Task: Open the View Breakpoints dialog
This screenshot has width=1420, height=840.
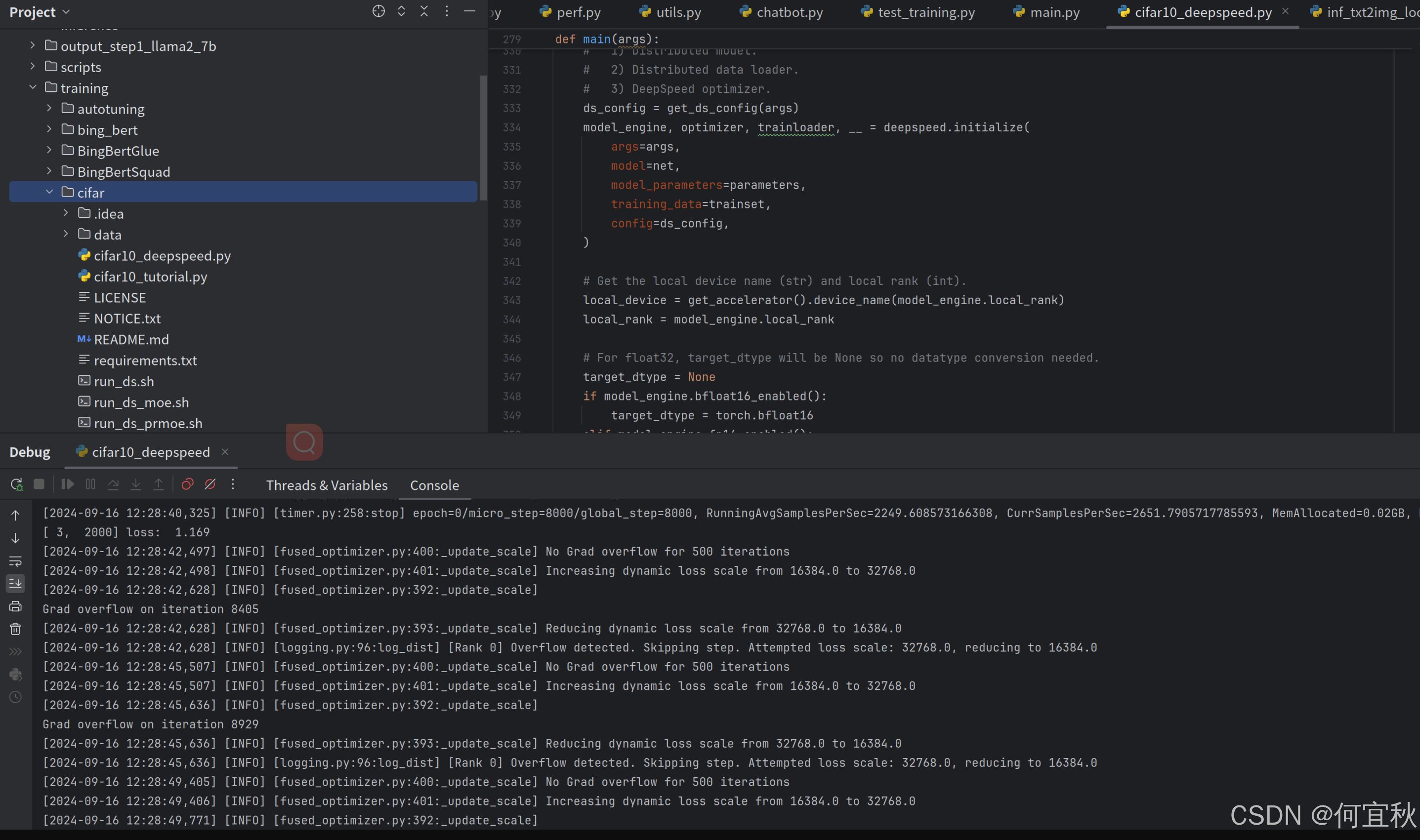Action: point(187,484)
